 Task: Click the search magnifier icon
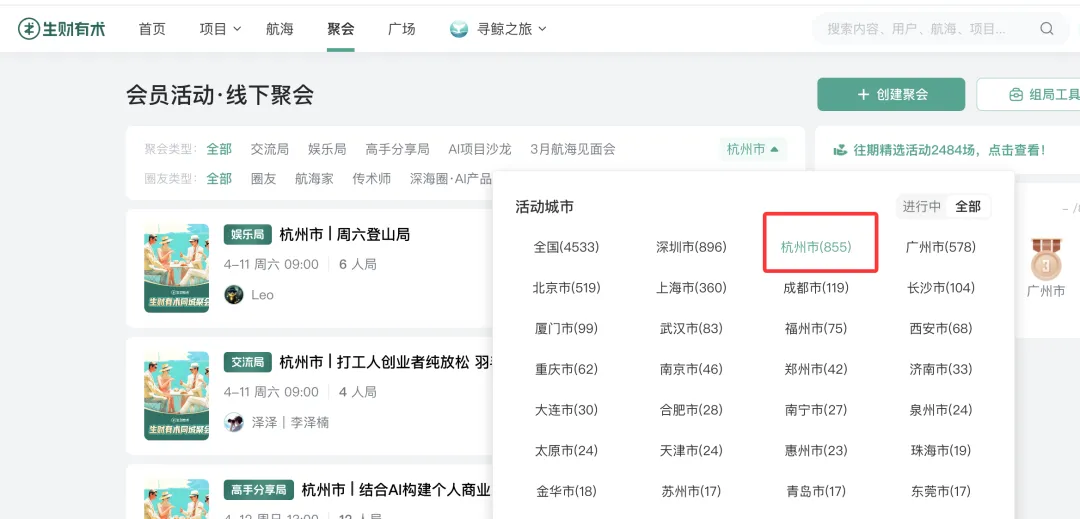point(1046,29)
